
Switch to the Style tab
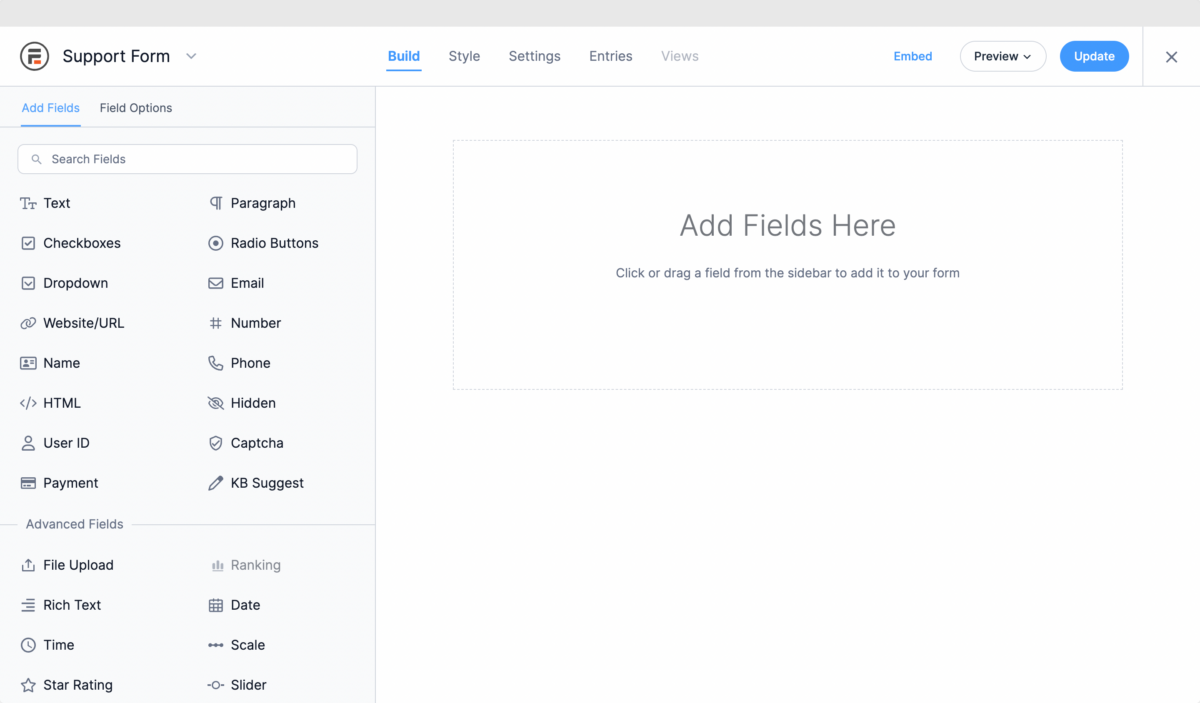464,56
